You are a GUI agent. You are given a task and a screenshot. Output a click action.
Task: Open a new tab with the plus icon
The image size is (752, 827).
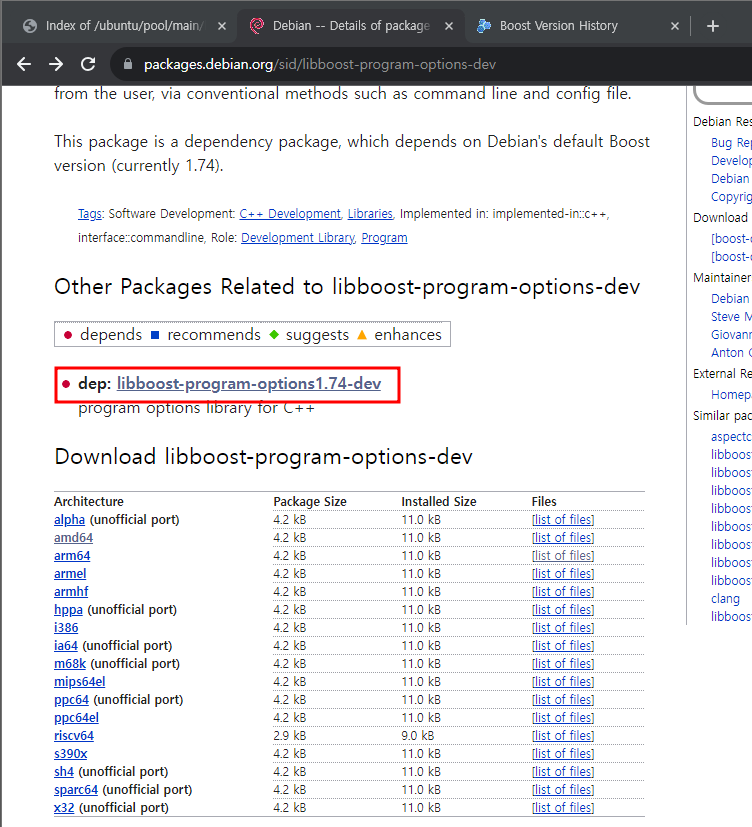click(713, 26)
